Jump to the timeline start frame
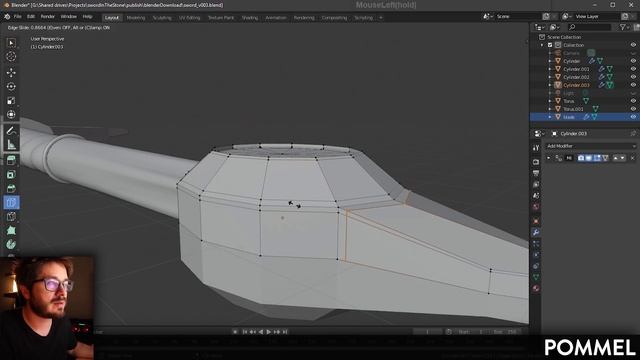This screenshot has width=640, height=360. (244, 332)
